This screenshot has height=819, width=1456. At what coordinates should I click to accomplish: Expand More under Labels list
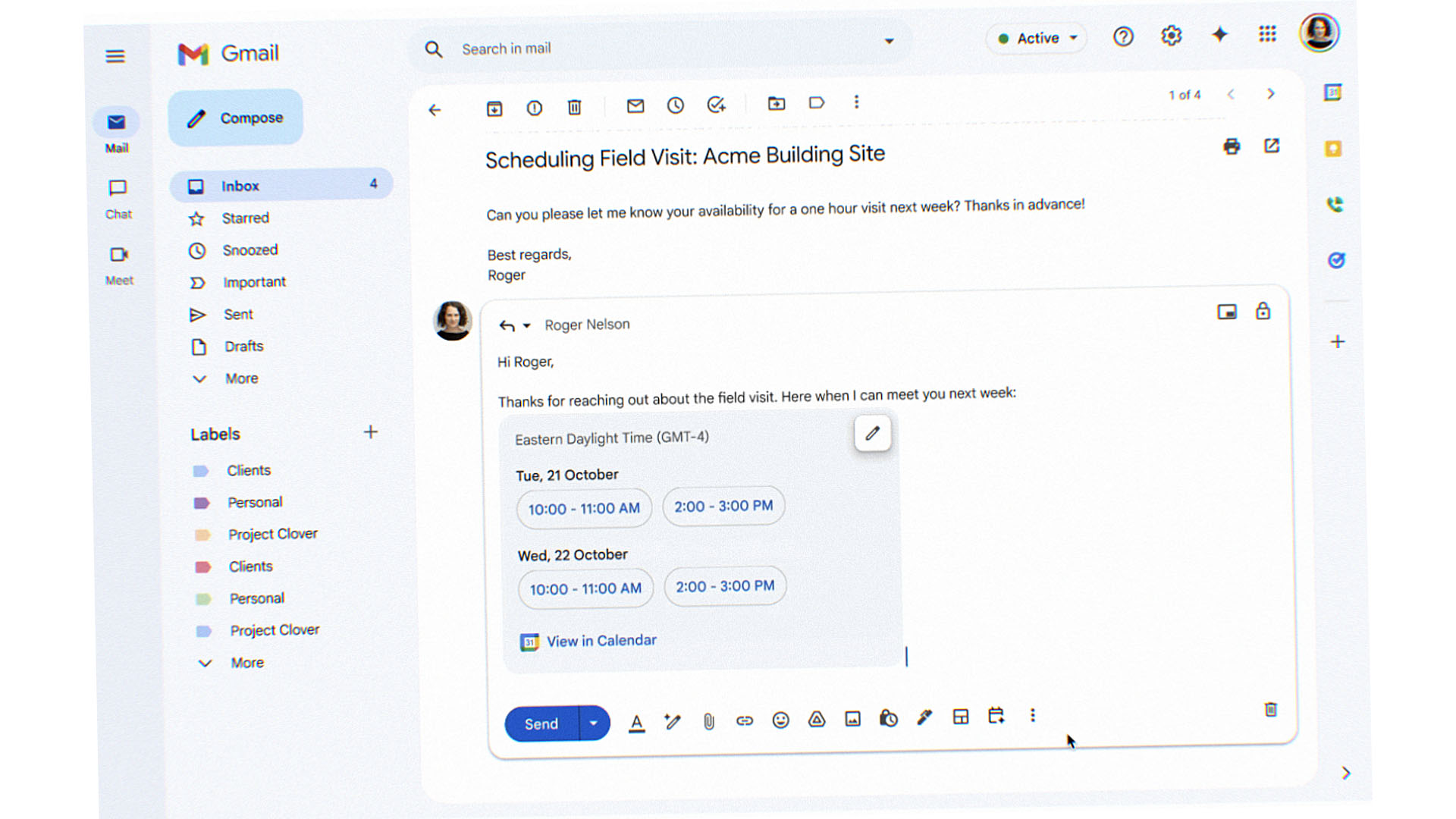(x=246, y=663)
